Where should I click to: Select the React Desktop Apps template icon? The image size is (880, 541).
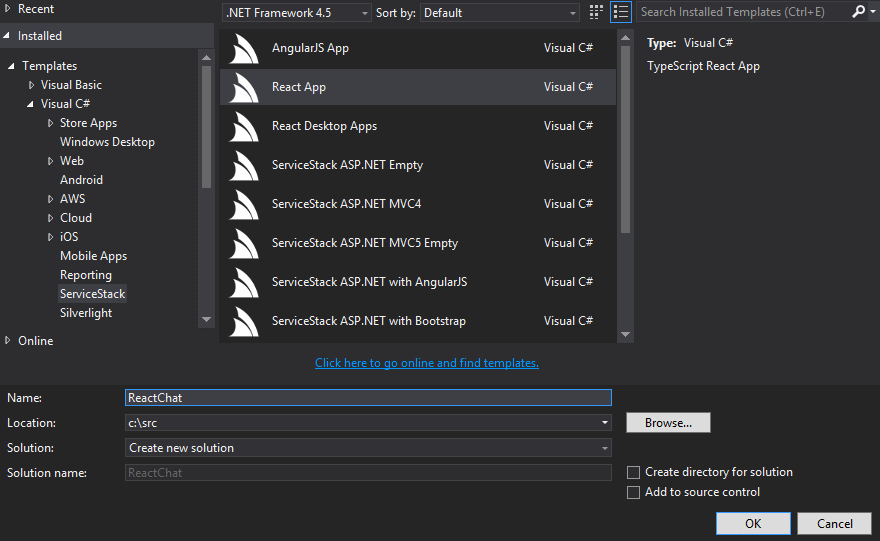pyautogui.click(x=245, y=127)
